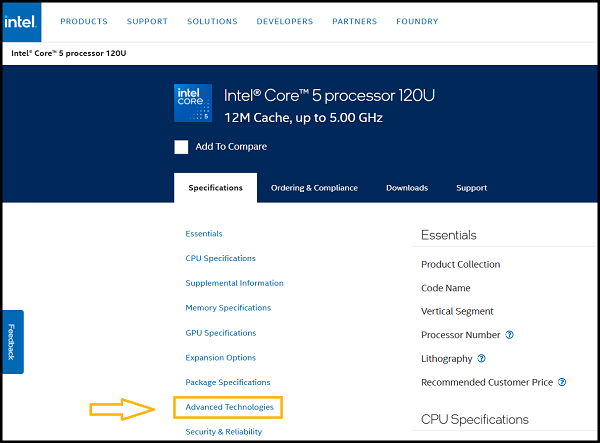The image size is (600, 443).
Task: Open the Partners menu
Action: 354,21
